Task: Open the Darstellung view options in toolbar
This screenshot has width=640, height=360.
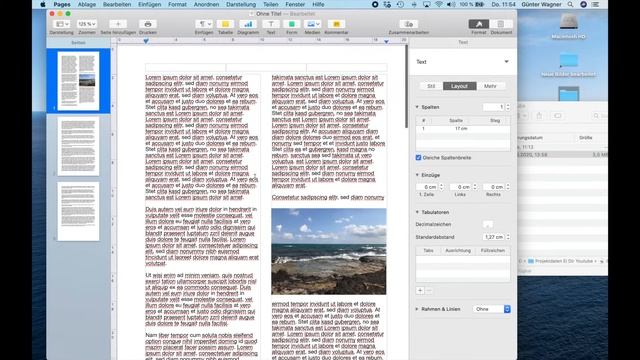Action: pos(62,24)
